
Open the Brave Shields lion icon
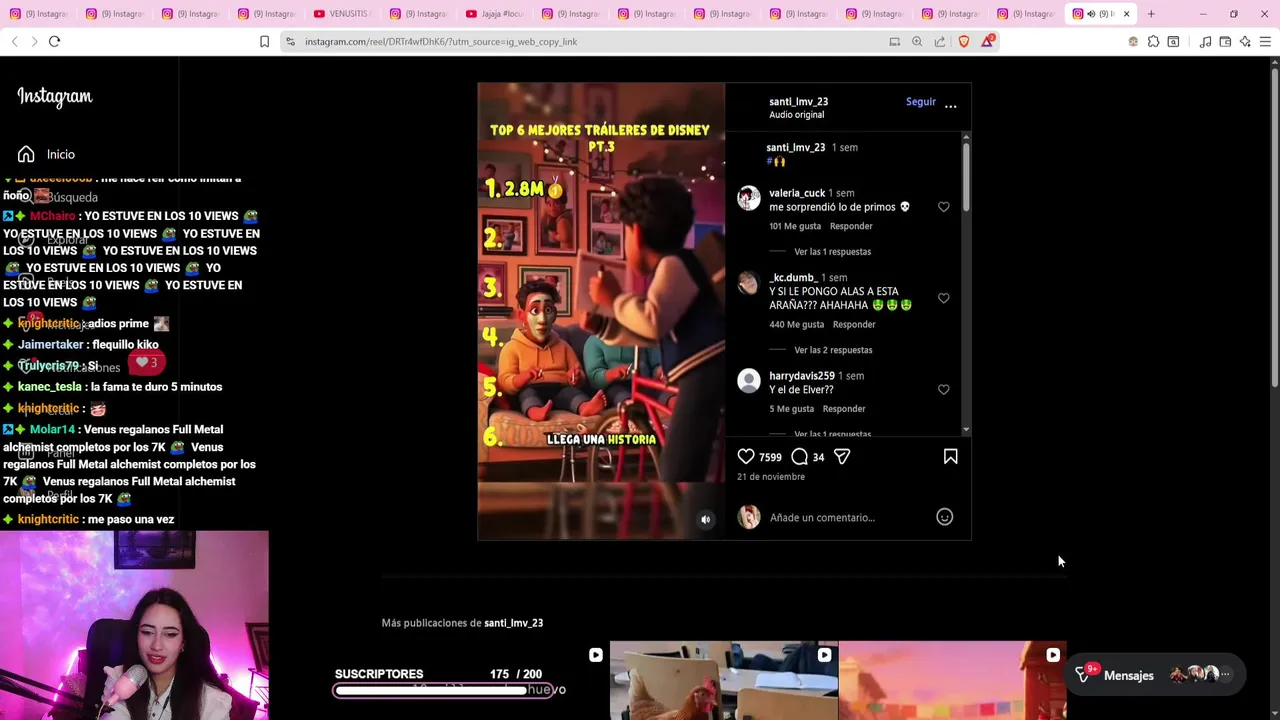964,41
